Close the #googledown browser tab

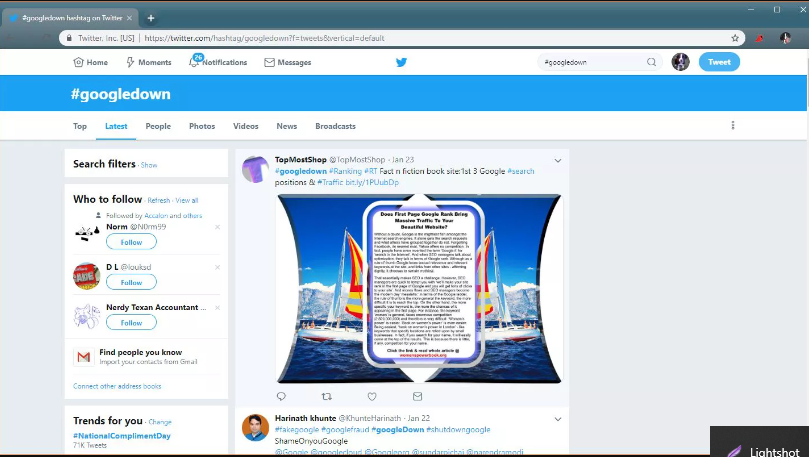pyautogui.click(x=129, y=18)
